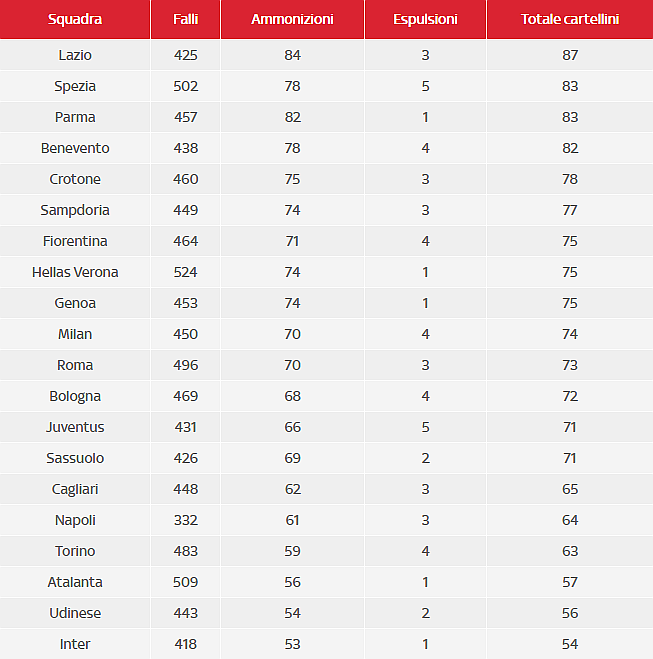Sort by the Ammonizioni column header
653x659 pixels.
pos(292,19)
